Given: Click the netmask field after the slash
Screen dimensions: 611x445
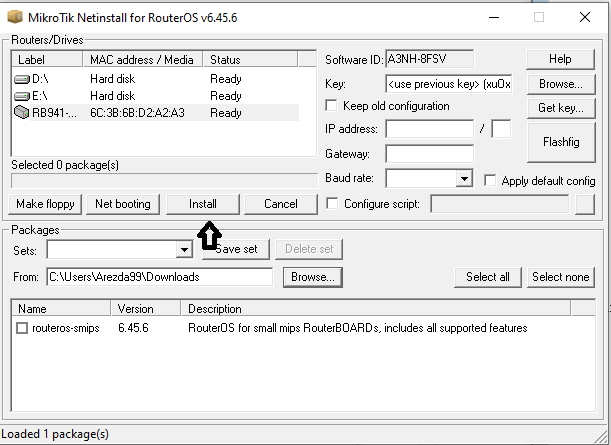Looking at the screenshot, I should click(x=501, y=129).
